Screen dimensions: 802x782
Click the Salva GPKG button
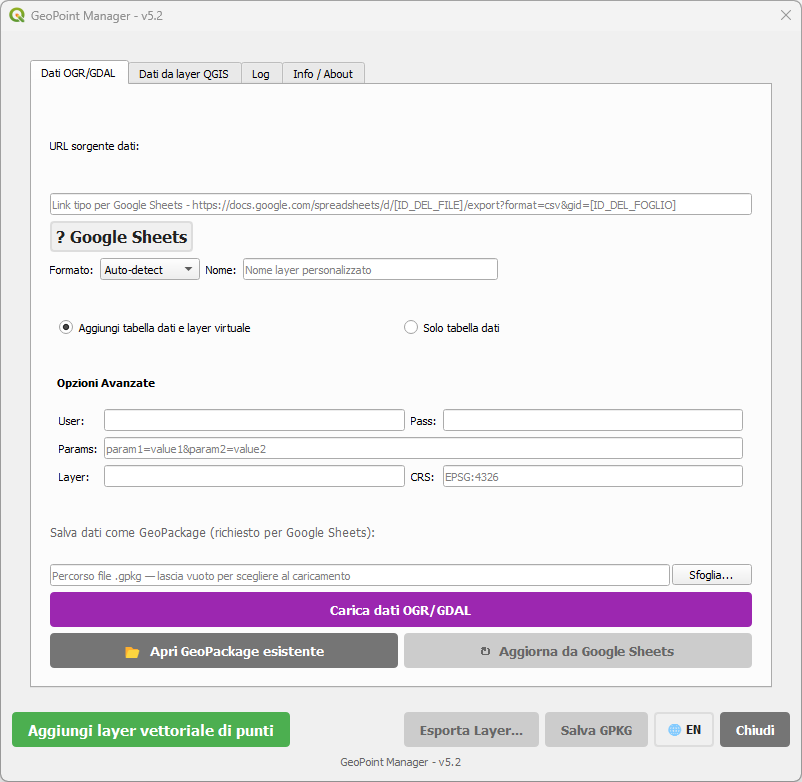coord(596,730)
